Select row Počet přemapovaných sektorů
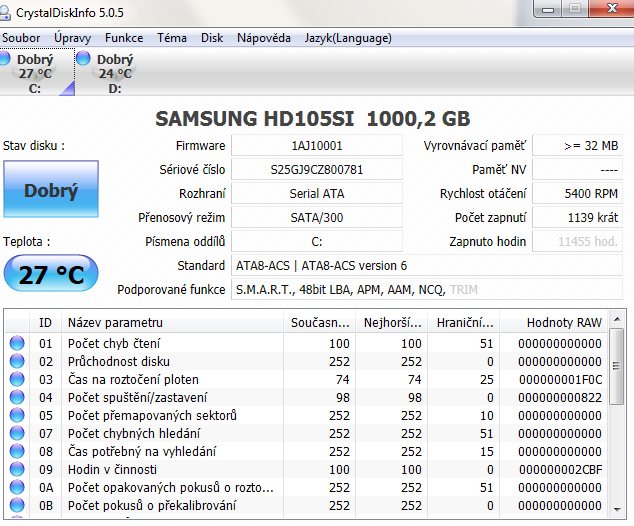Screen dimensions: 634x526 (306, 415)
